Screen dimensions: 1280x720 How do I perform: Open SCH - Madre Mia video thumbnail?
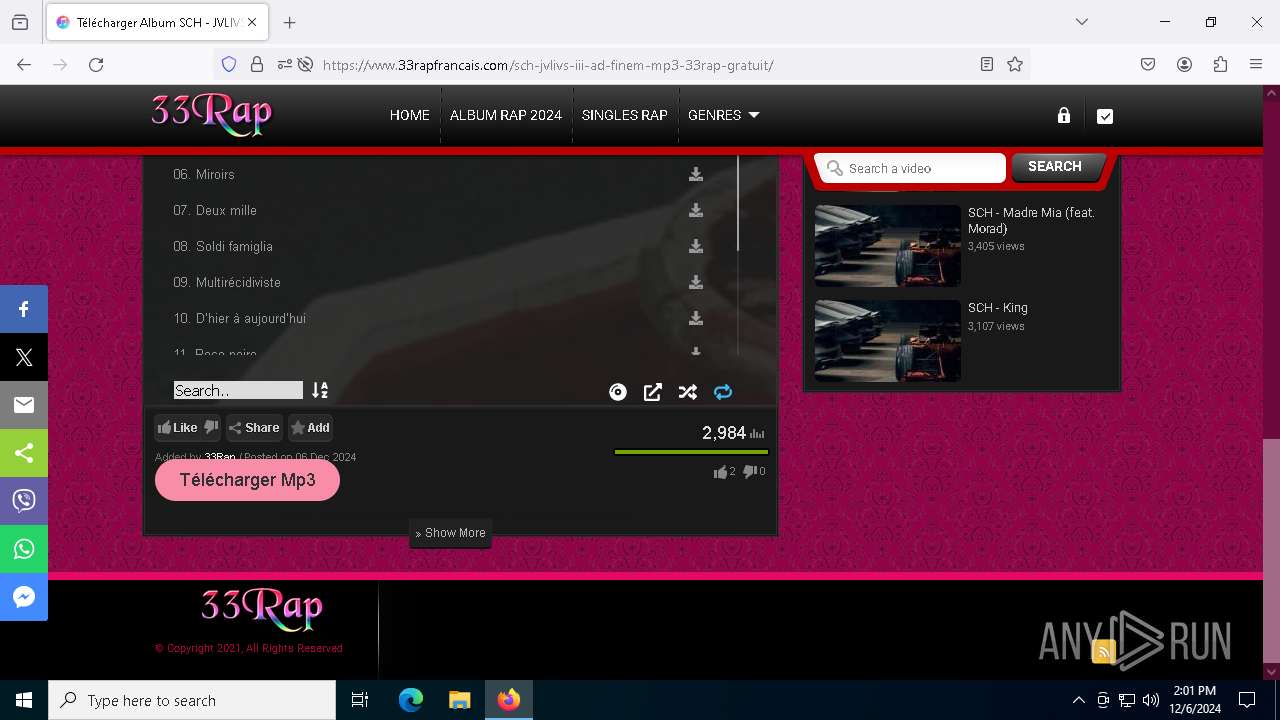(x=887, y=245)
